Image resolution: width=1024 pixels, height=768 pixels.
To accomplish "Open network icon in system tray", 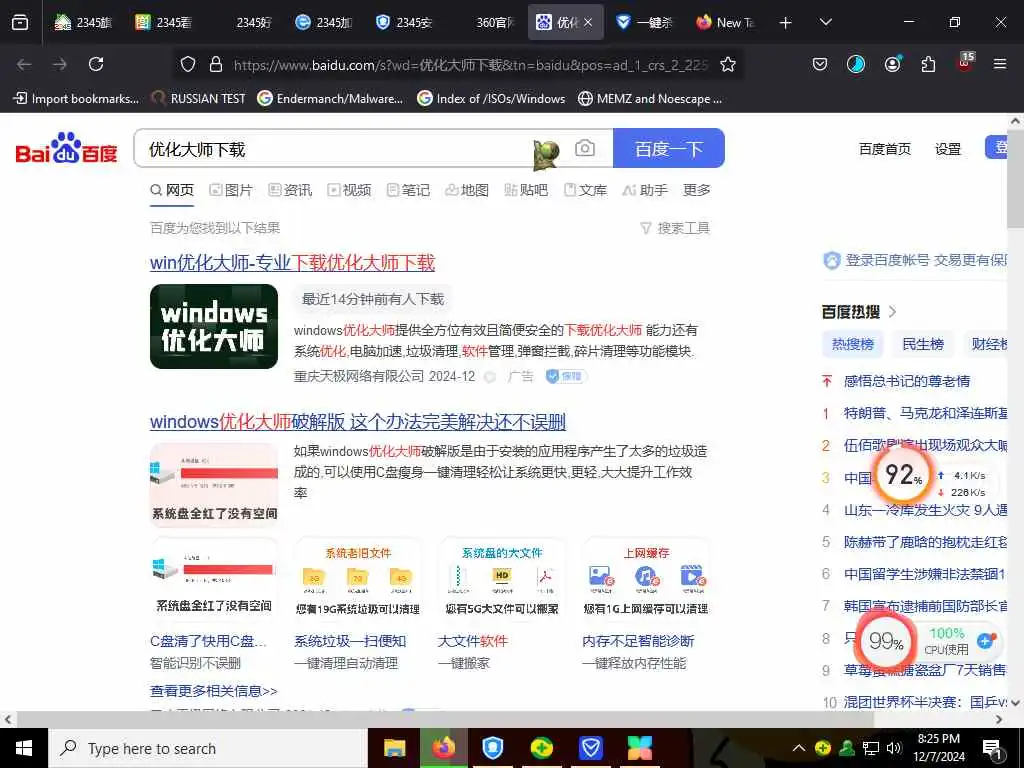I will 871,748.
